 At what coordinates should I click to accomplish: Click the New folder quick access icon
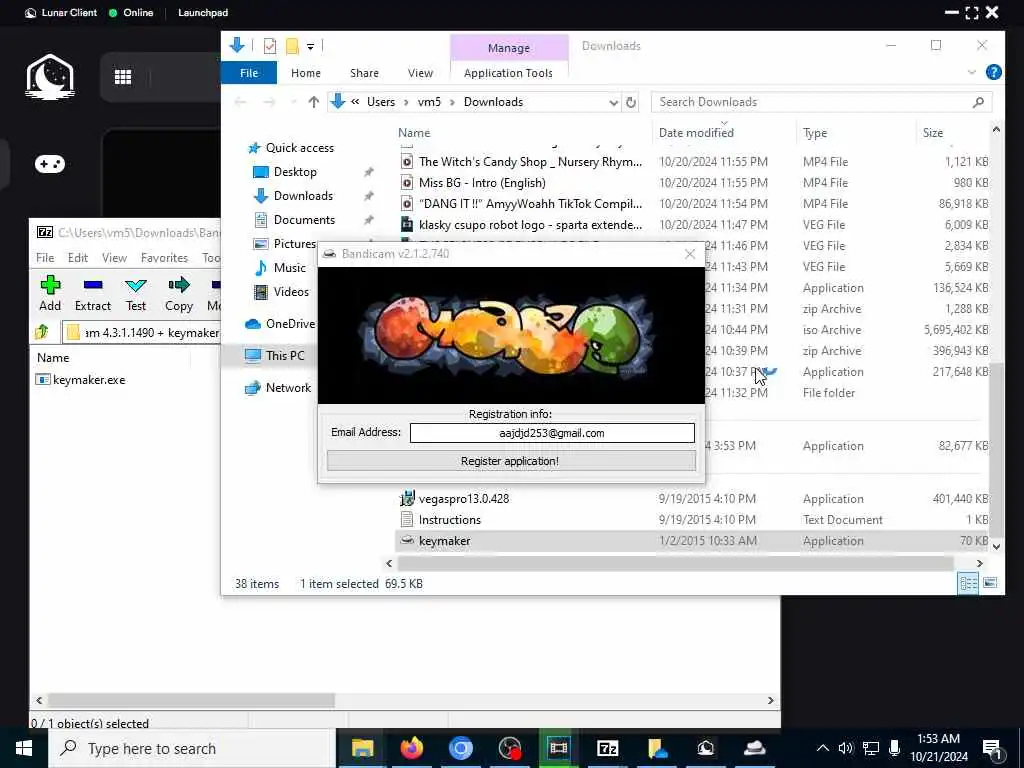[292, 46]
